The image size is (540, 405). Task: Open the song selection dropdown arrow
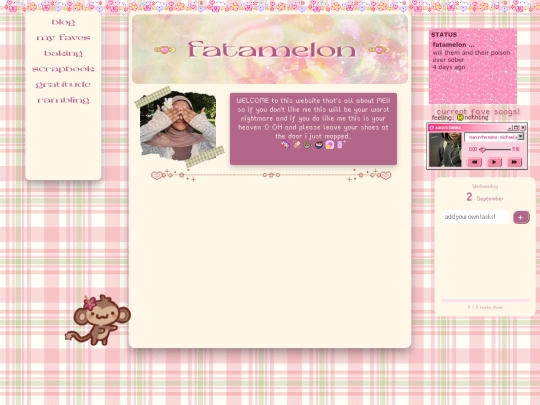click(x=520, y=137)
